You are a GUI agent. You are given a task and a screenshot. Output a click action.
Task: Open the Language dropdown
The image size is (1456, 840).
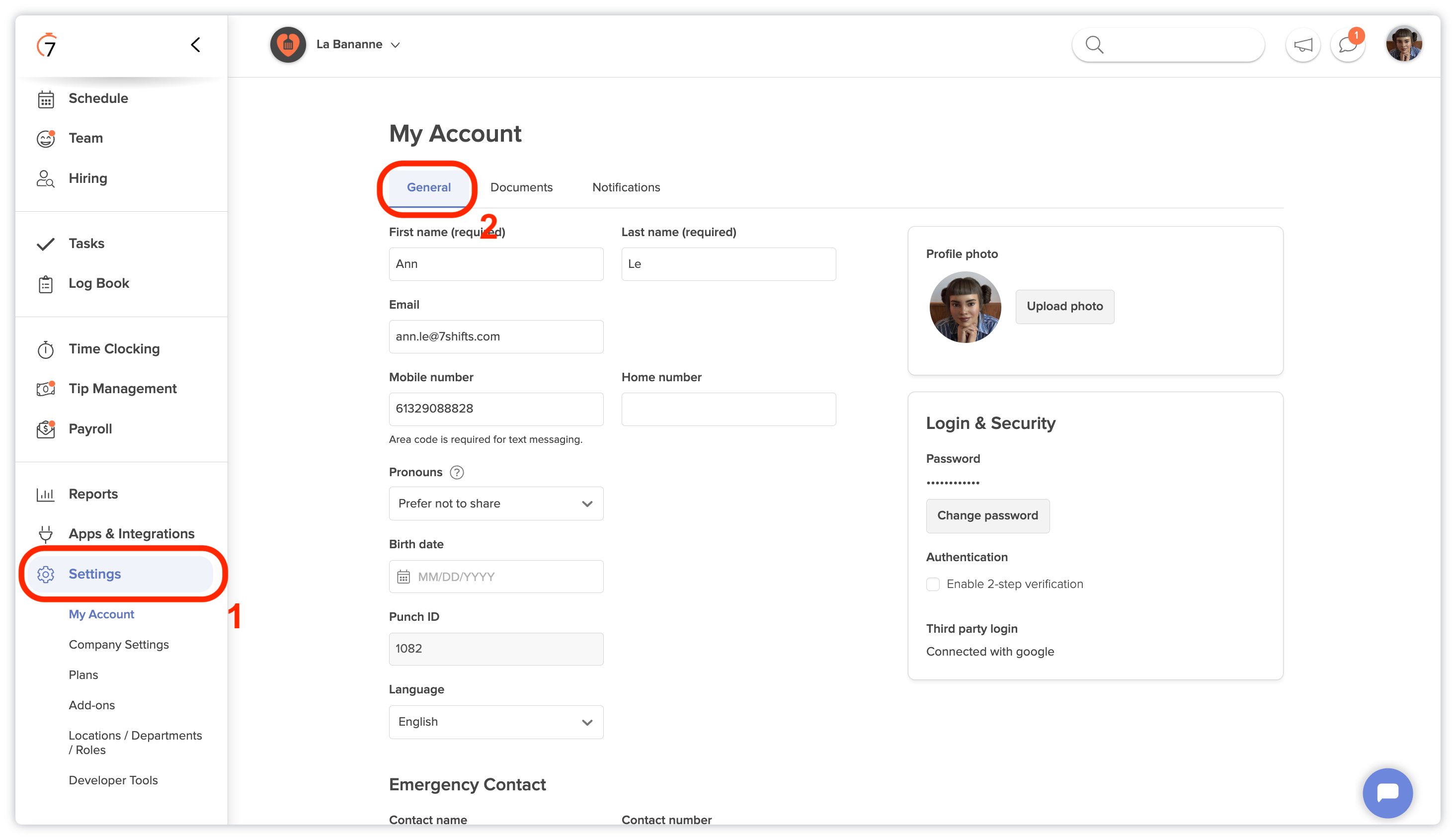click(496, 722)
